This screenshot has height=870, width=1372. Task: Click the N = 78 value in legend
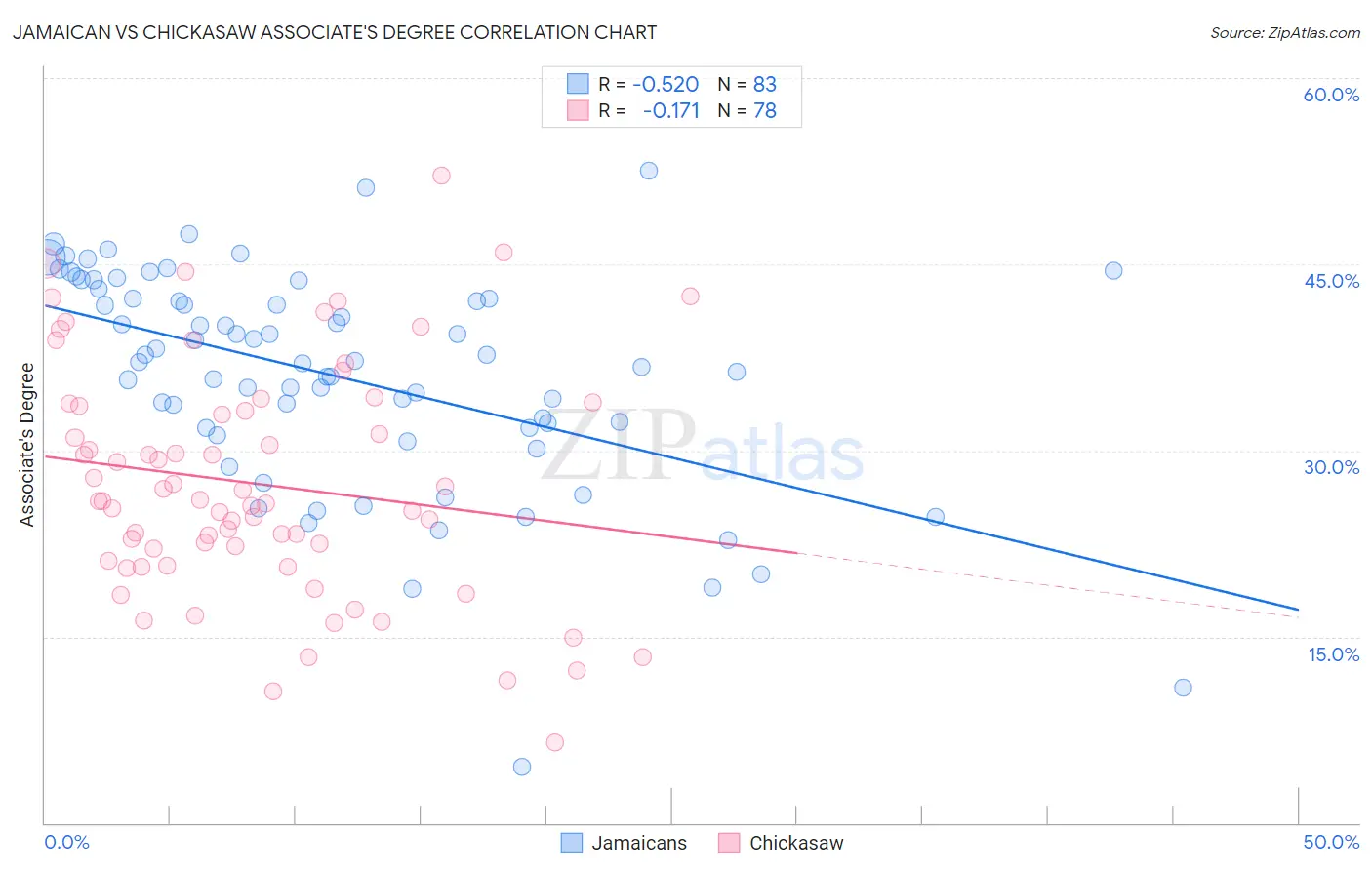pyautogui.click(x=747, y=110)
